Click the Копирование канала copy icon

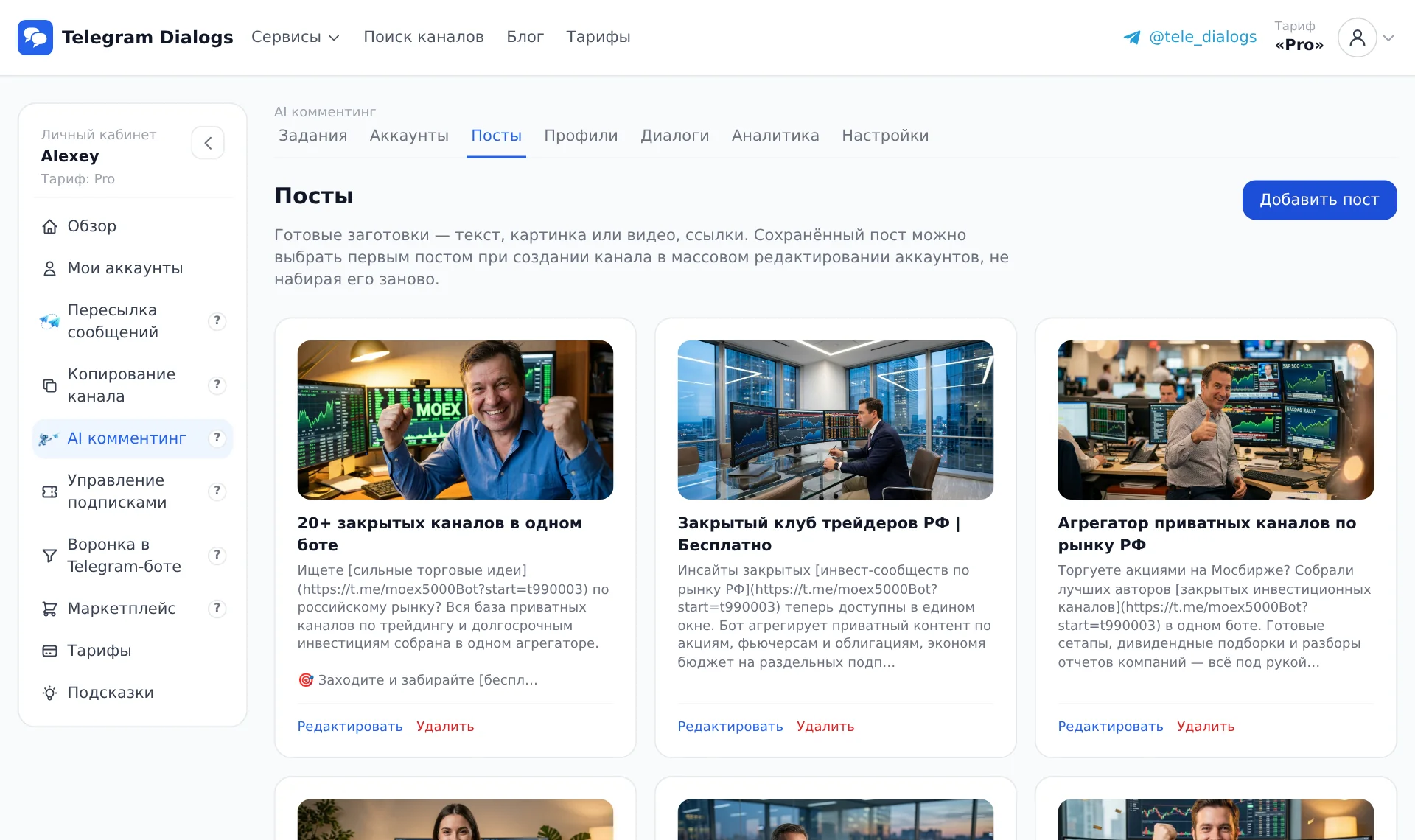click(49, 385)
